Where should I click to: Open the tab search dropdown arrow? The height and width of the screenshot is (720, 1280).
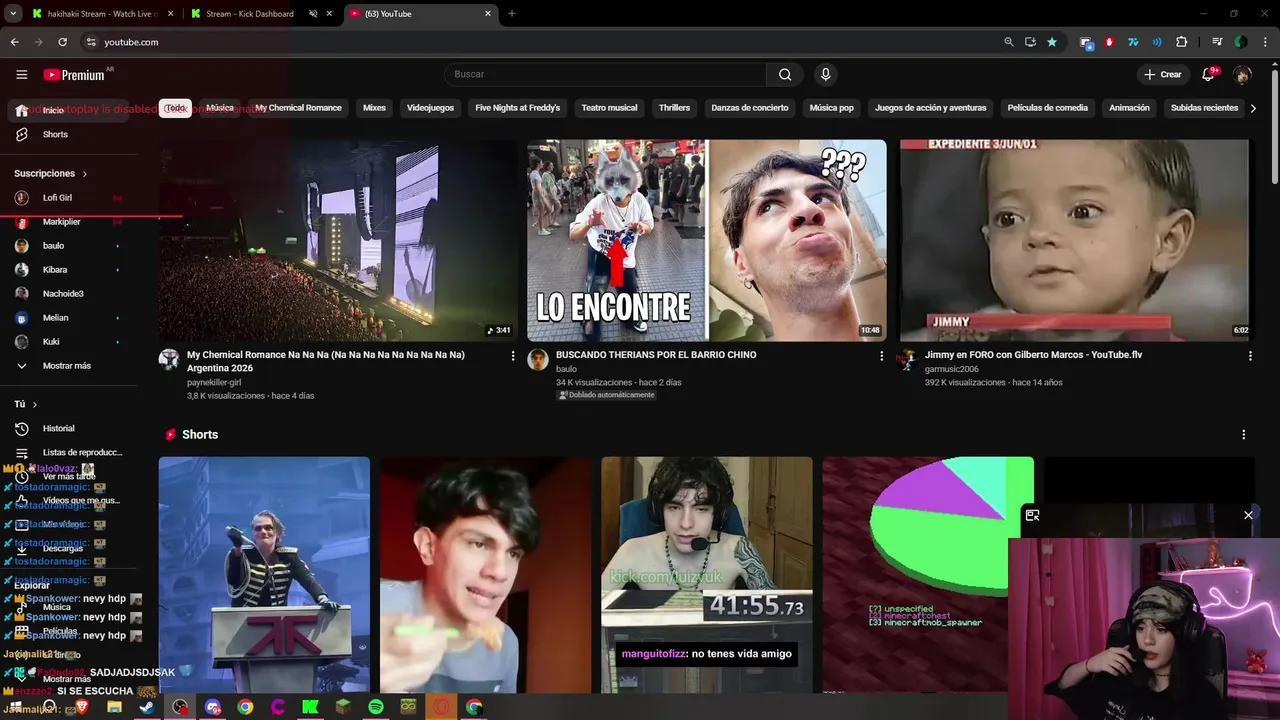tap(13, 14)
